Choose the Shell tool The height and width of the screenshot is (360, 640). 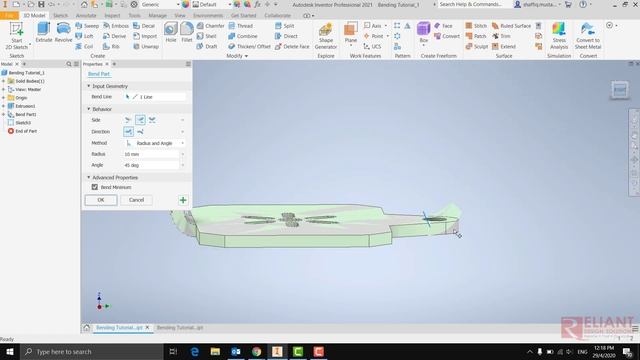[x=207, y=36]
